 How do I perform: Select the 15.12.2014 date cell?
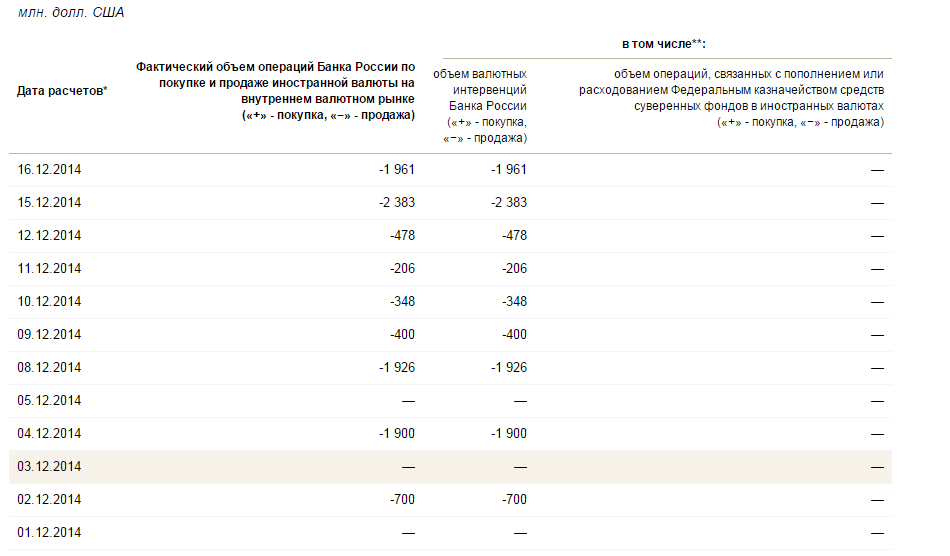[x=49, y=203]
